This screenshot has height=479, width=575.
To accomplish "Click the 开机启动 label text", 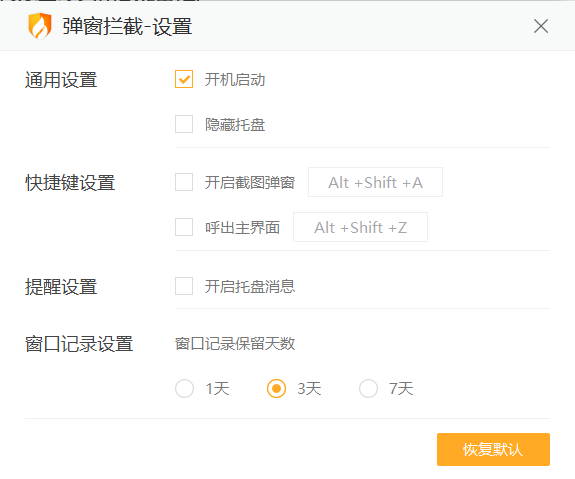I will tap(235, 80).
